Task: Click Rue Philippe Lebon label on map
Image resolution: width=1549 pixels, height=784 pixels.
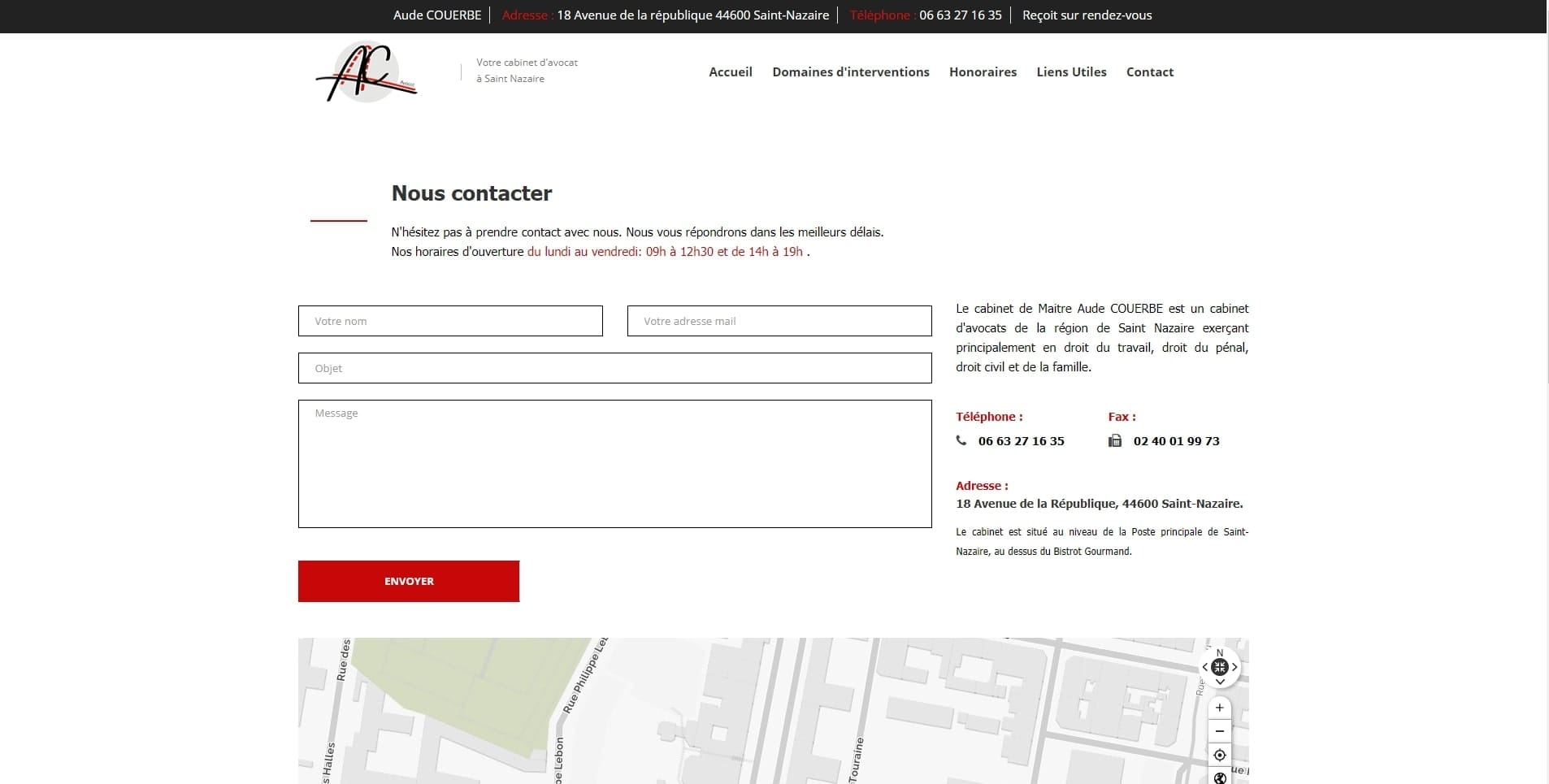Action: (585, 676)
